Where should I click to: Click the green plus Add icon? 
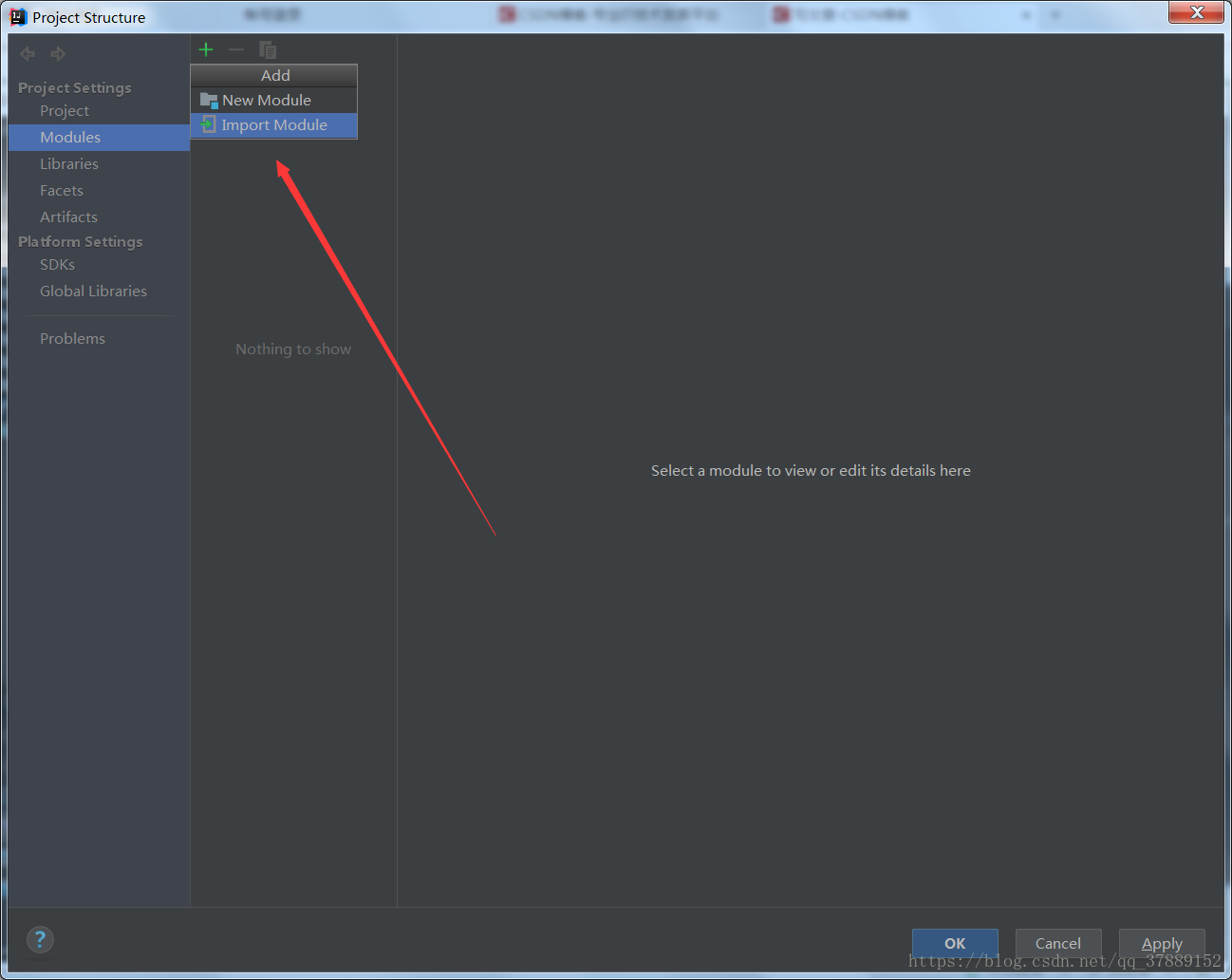[x=206, y=49]
